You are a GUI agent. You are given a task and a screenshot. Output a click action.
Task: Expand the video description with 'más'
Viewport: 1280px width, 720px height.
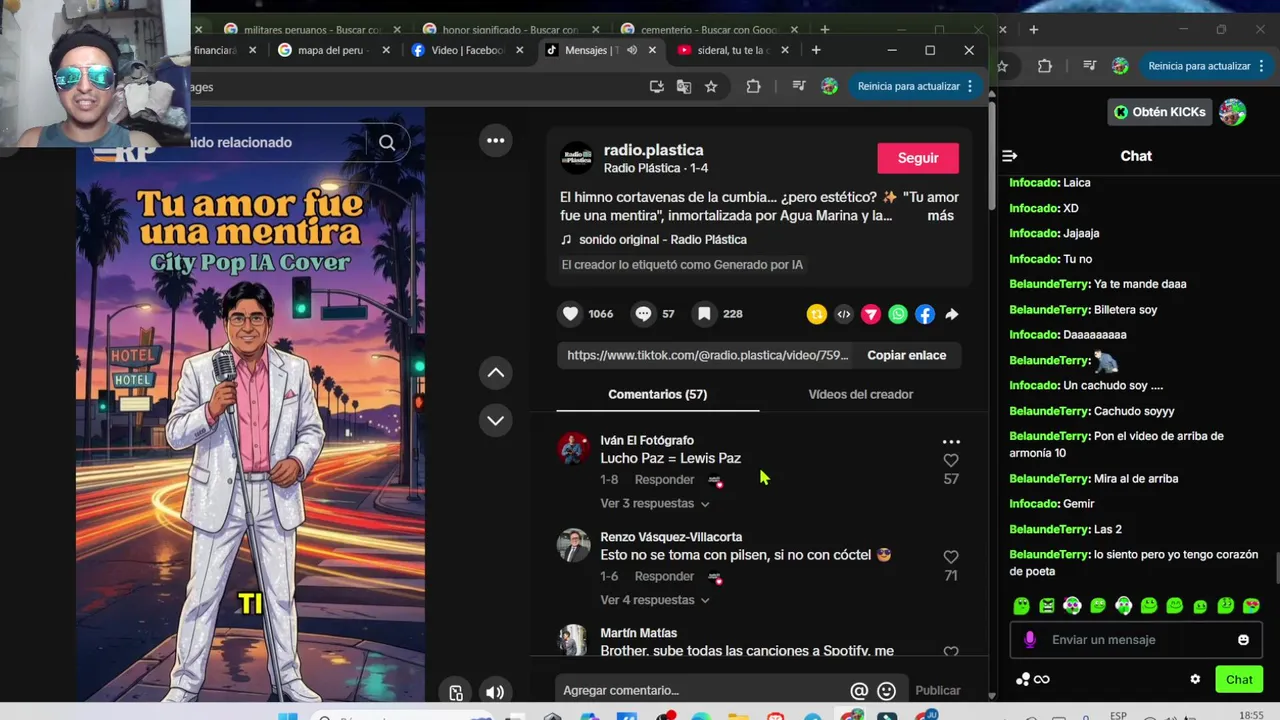(x=940, y=215)
